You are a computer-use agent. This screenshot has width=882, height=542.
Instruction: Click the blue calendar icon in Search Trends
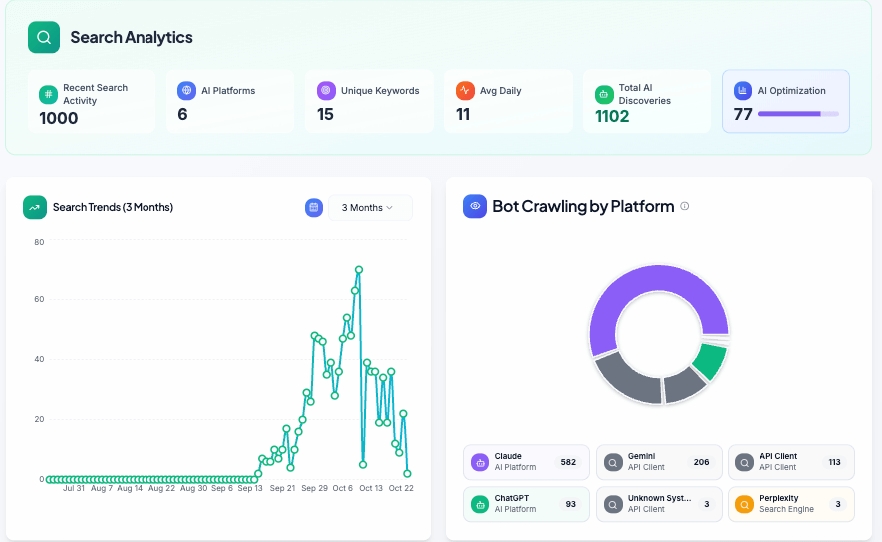pyautogui.click(x=314, y=207)
